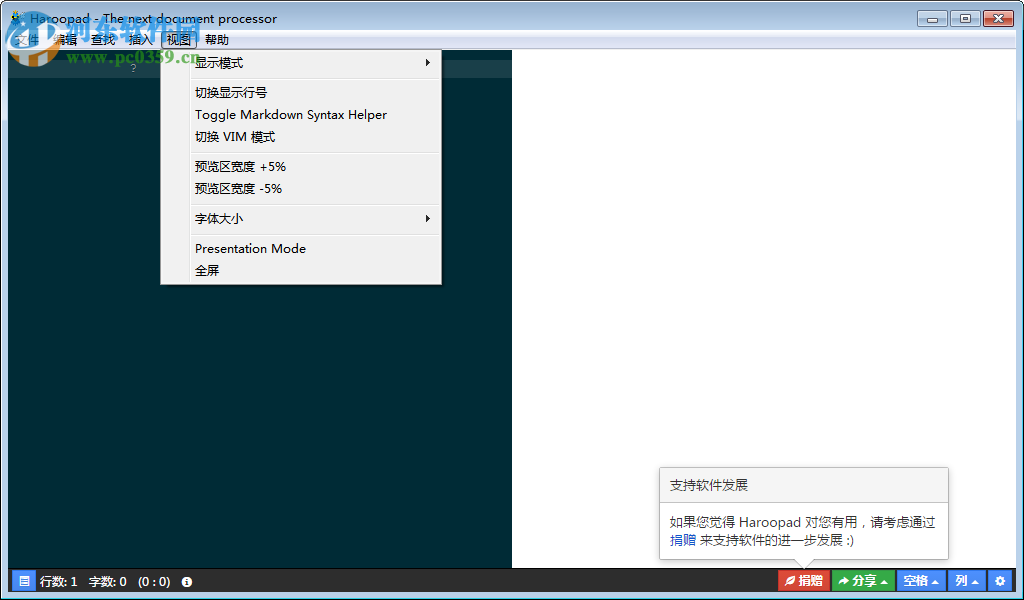
Task: Open the 空格 dropdown in the status bar
Action: point(919,580)
